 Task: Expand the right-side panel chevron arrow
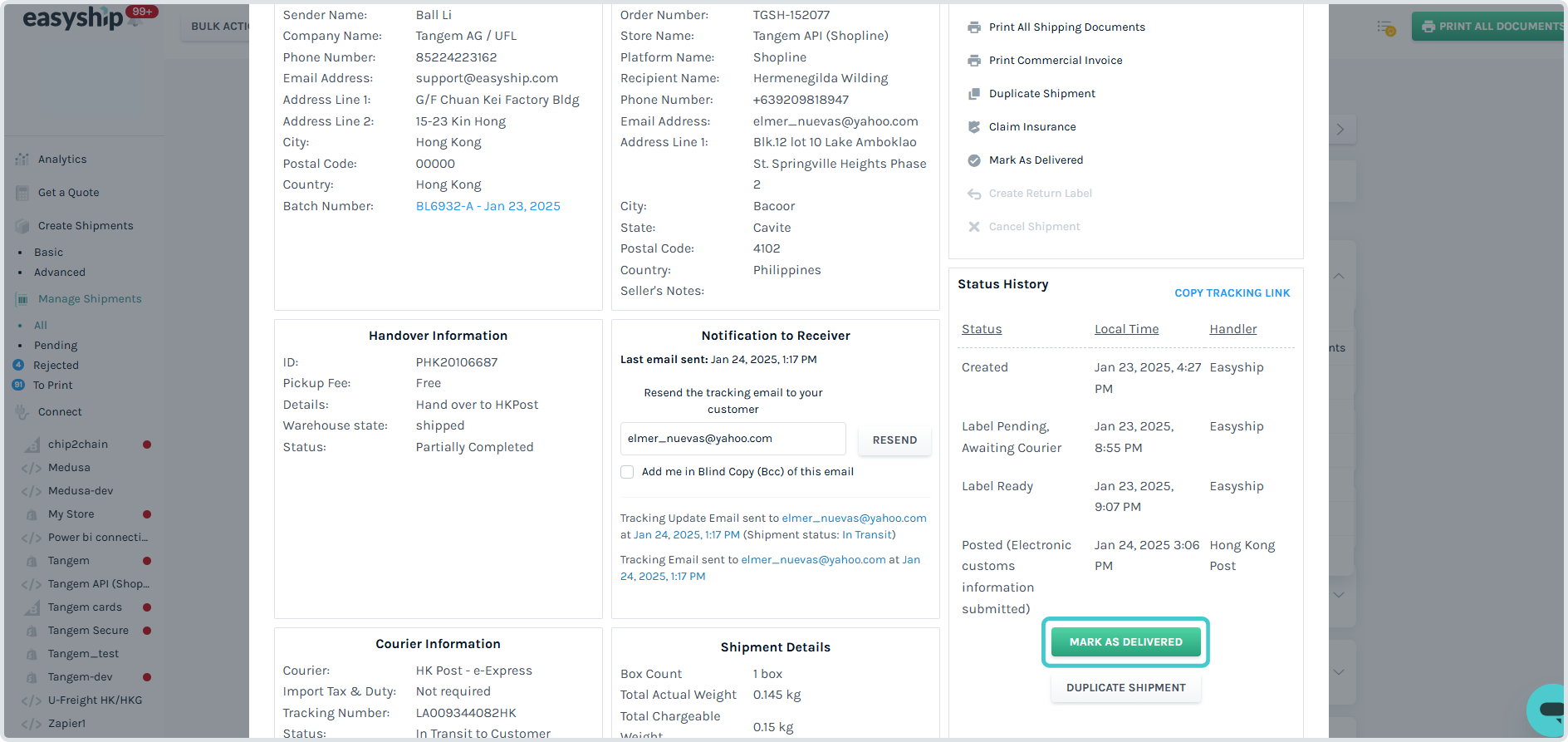pos(1340,130)
